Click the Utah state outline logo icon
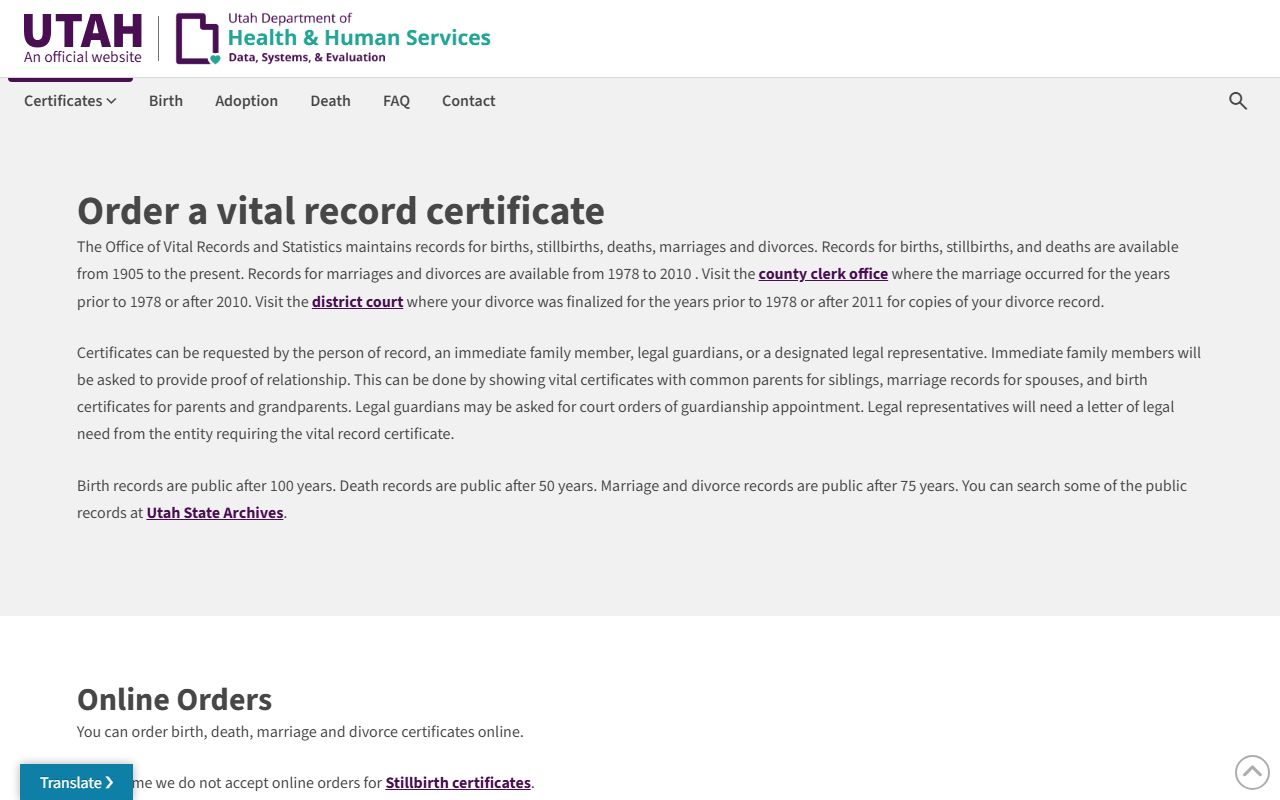 (198, 40)
